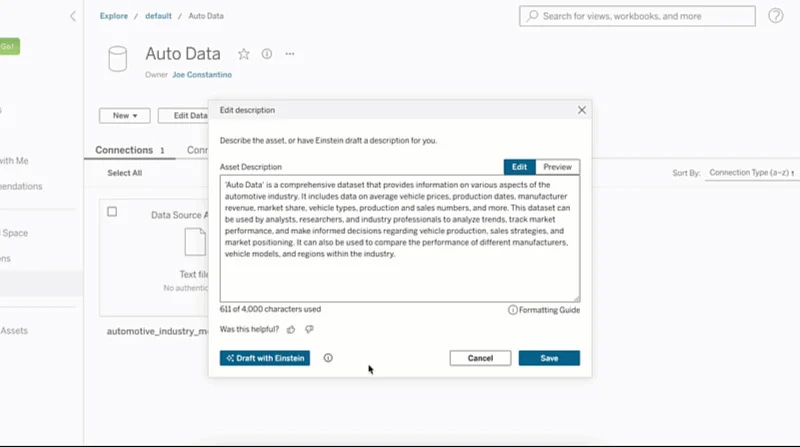Switch to the Preview toggle
This screenshot has width=800, height=447.
tap(557, 167)
